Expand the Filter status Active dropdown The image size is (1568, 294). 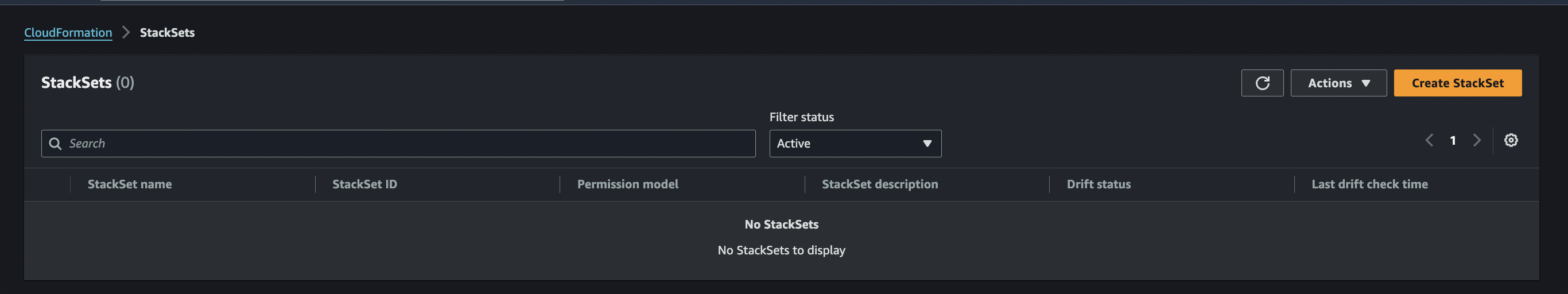coord(855,144)
